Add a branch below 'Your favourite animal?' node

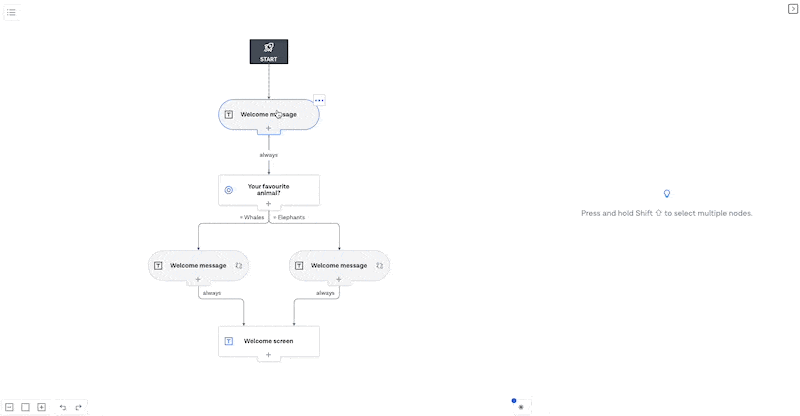[x=268, y=204]
